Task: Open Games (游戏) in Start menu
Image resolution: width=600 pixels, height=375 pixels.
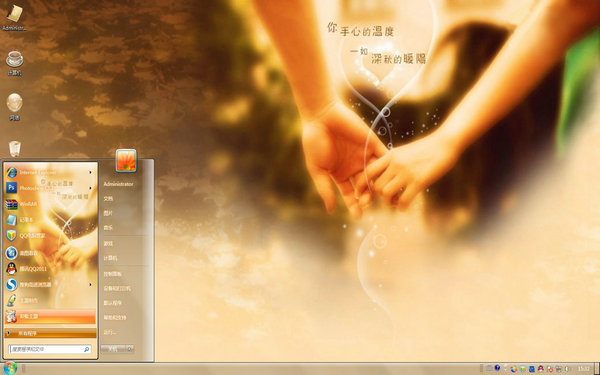Action: click(108, 243)
